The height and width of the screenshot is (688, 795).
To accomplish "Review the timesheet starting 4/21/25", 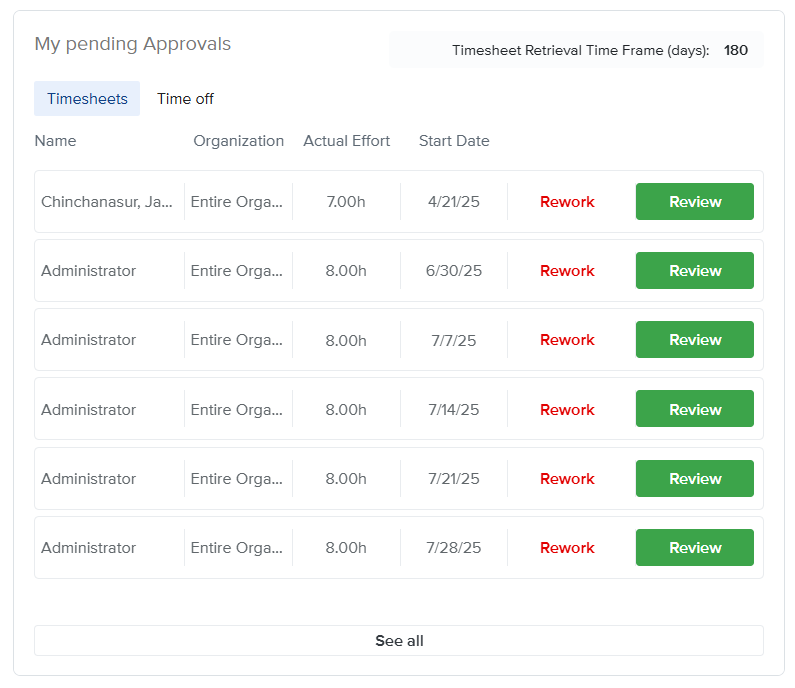I will coord(694,202).
